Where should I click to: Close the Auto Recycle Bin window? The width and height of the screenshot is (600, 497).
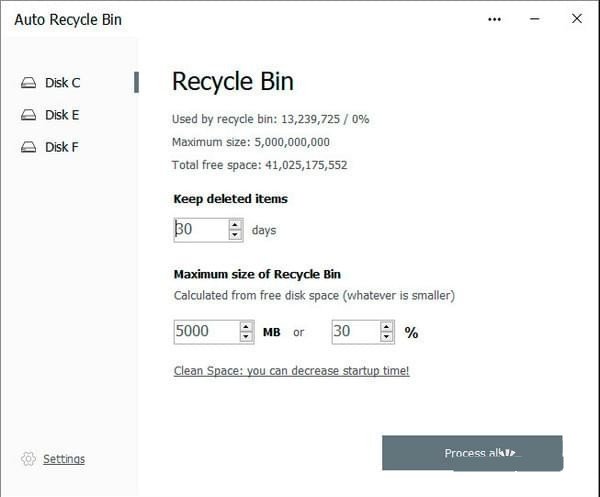[577, 19]
